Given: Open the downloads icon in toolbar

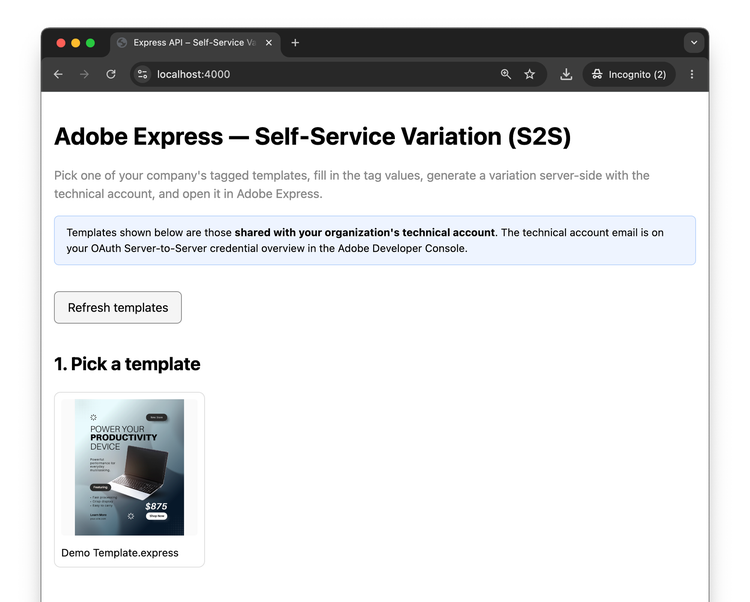Looking at the screenshot, I should (x=566, y=74).
